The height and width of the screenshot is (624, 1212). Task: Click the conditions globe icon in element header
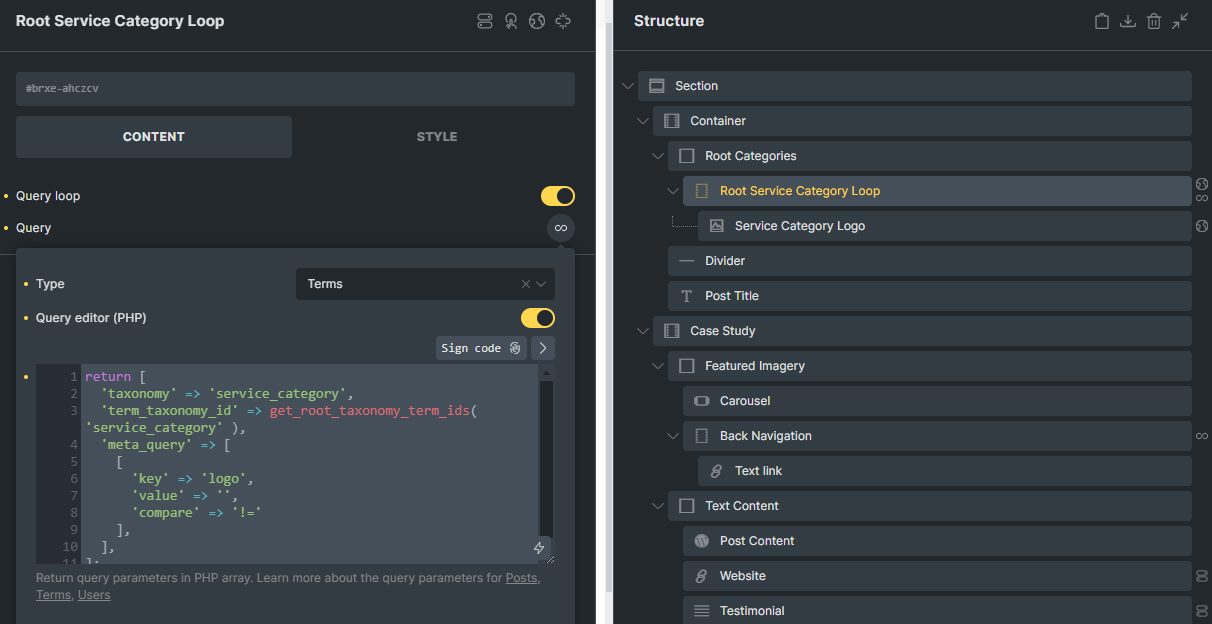pos(537,21)
